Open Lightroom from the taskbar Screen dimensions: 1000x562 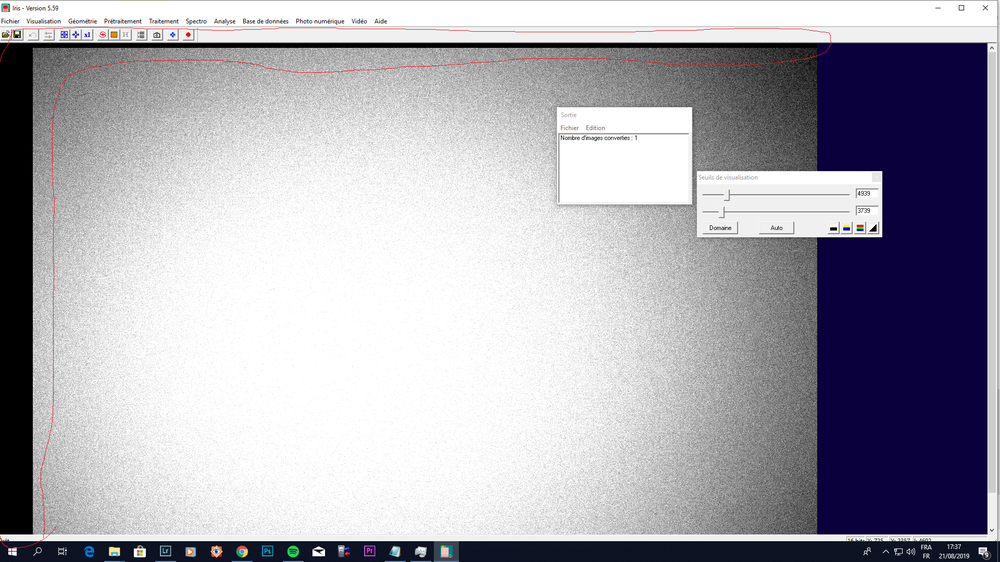pyautogui.click(x=165, y=552)
